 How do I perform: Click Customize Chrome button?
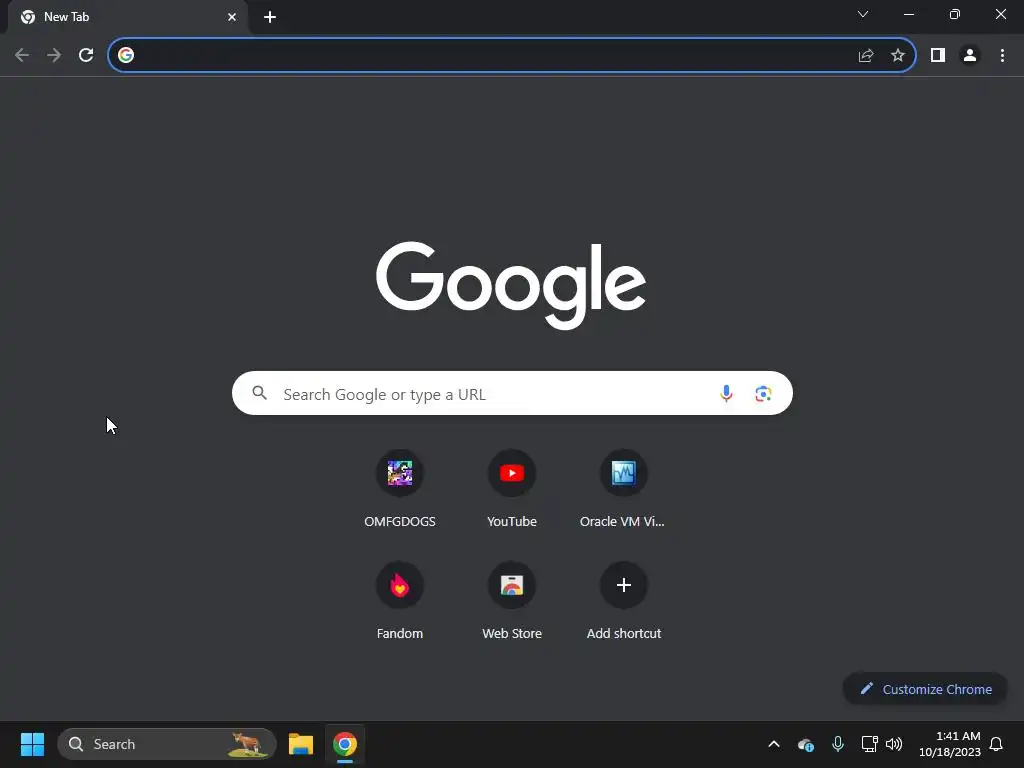tap(925, 689)
